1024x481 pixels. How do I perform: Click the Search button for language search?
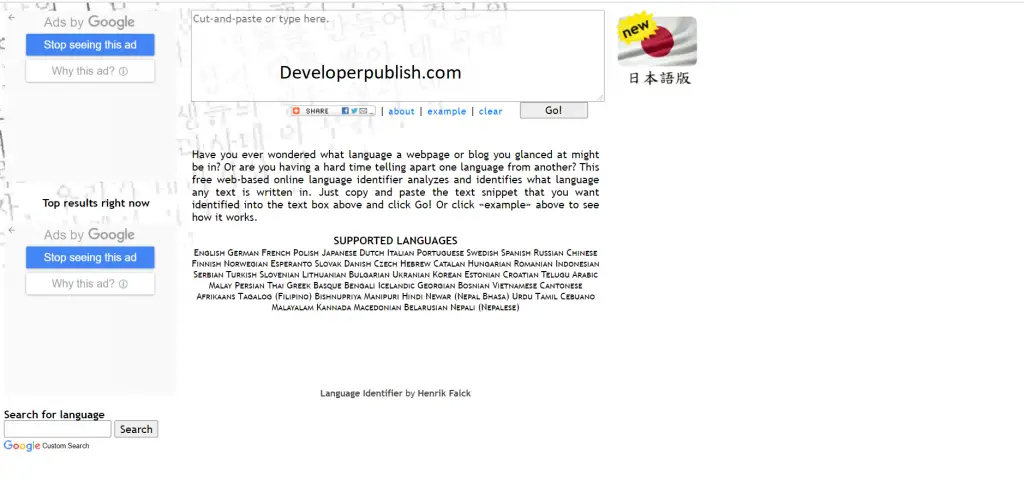[x=136, y=429]
